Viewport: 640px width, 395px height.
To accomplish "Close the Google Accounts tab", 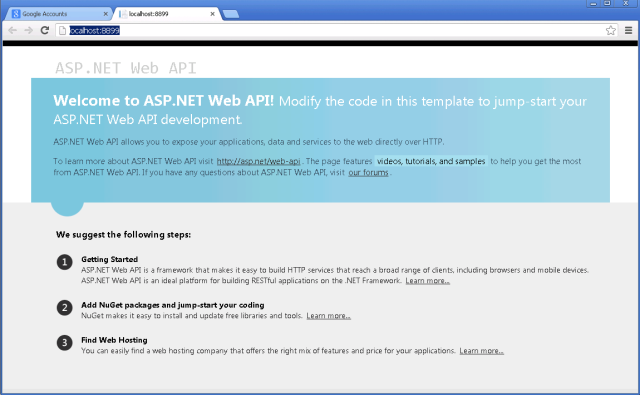I will coord(105,14).
